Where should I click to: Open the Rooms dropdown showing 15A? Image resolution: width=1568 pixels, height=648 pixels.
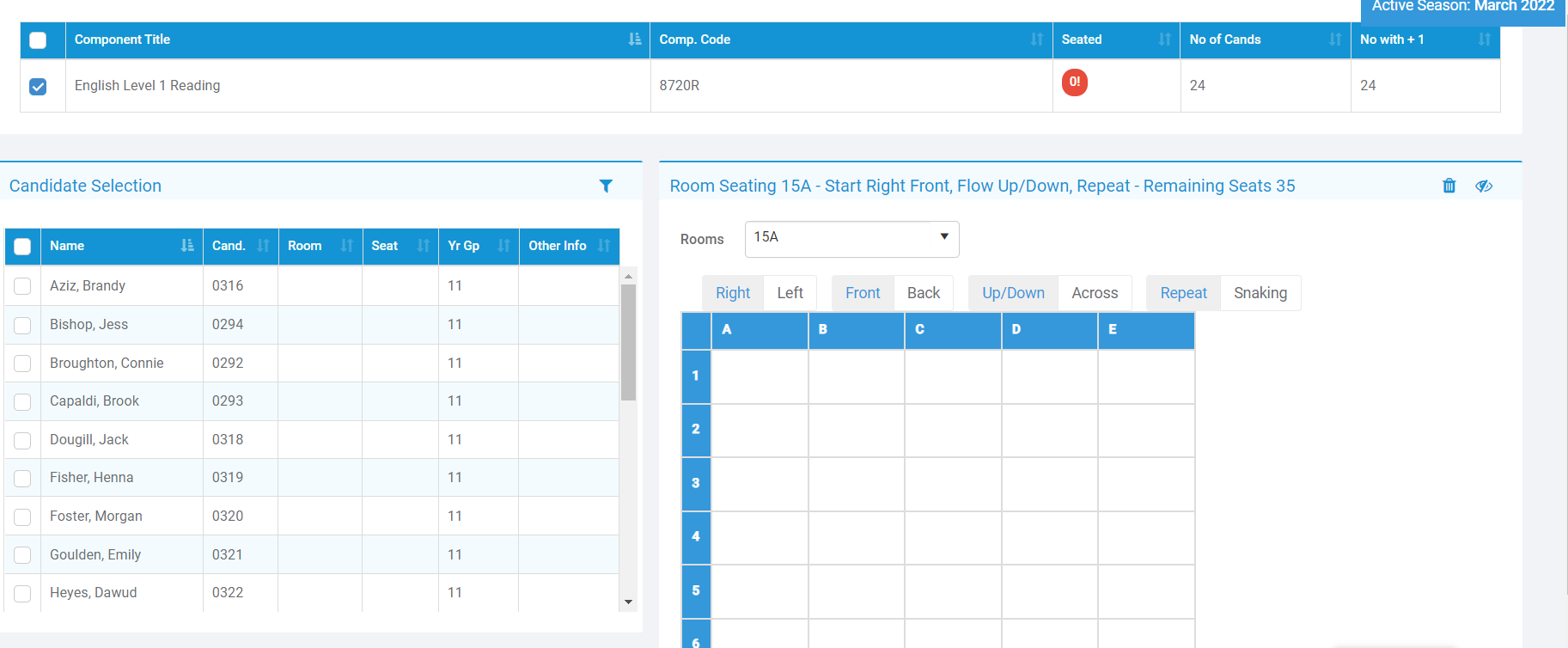click(x=851, y=238)
